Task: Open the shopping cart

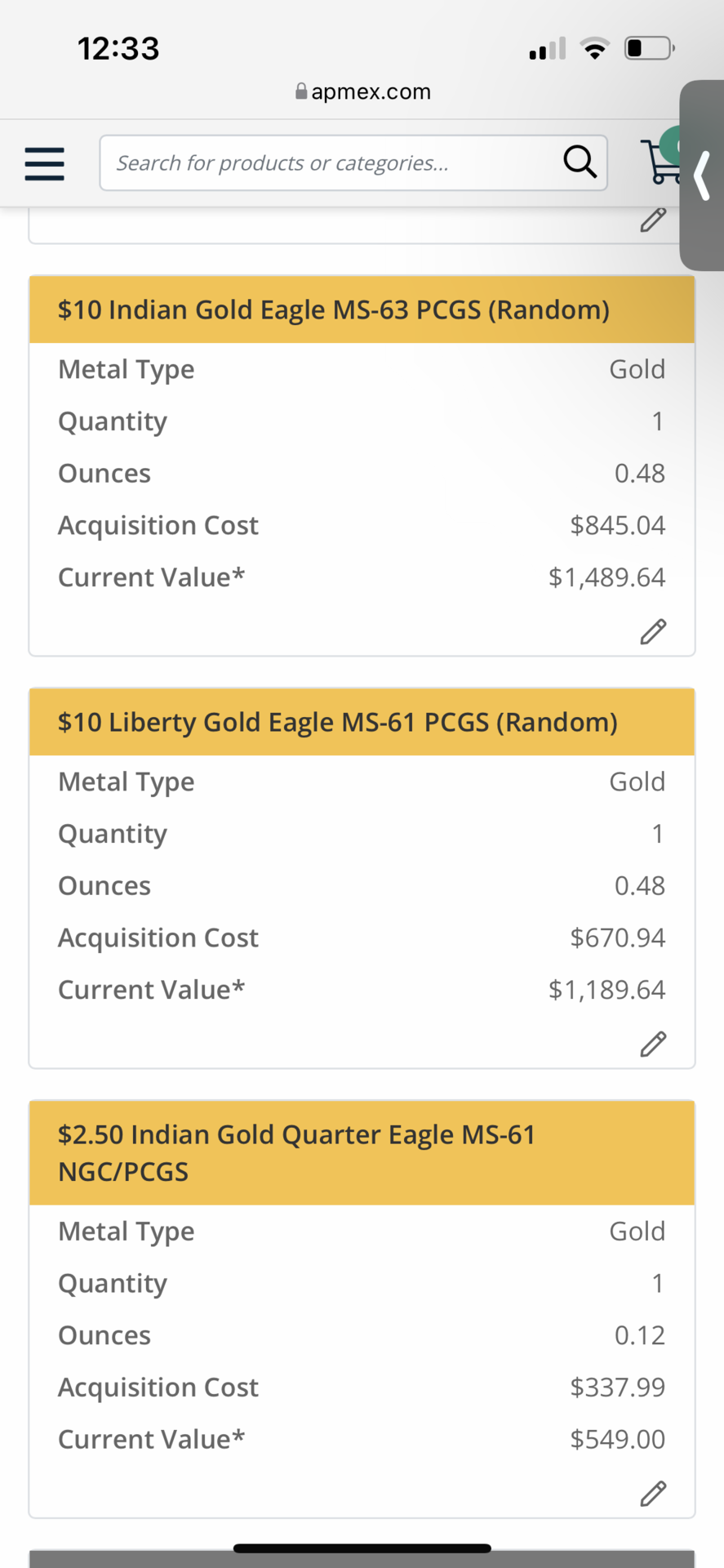Action: (x=661, y=162)
